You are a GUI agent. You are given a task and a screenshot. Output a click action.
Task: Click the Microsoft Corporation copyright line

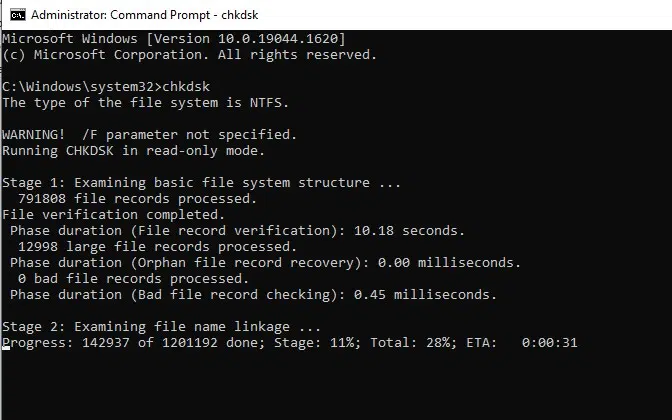point(189,55)
